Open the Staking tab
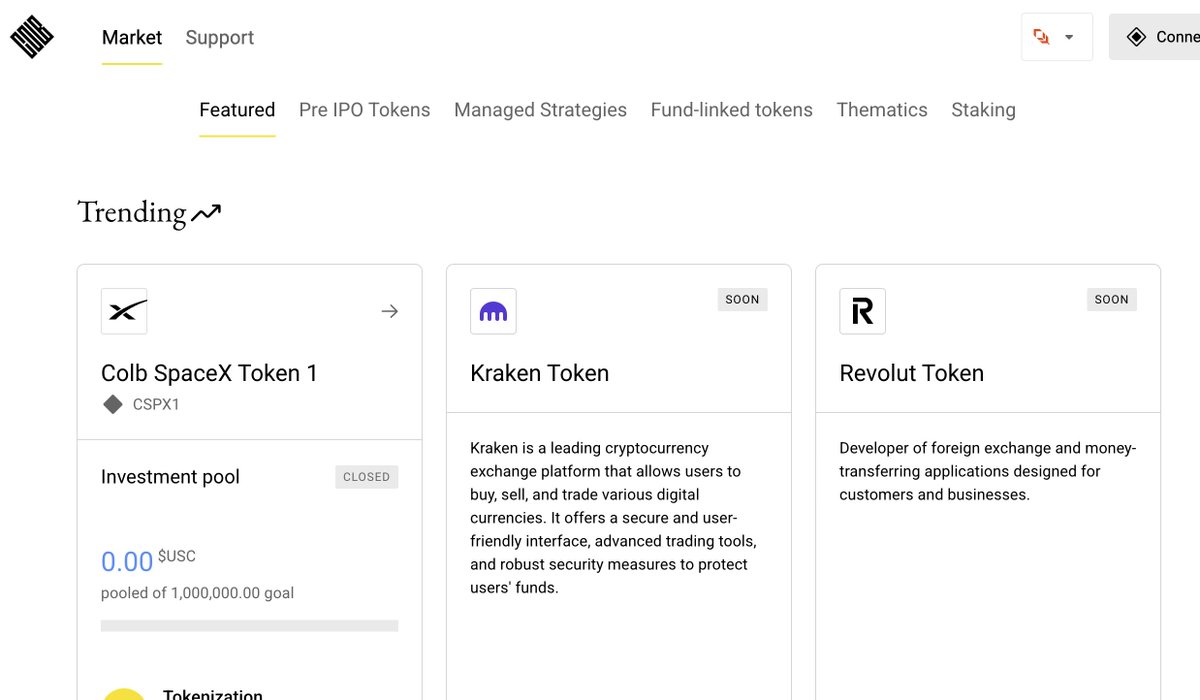Screen dimensions: 1200x700 pyautogui.click(x=983, y=110)
